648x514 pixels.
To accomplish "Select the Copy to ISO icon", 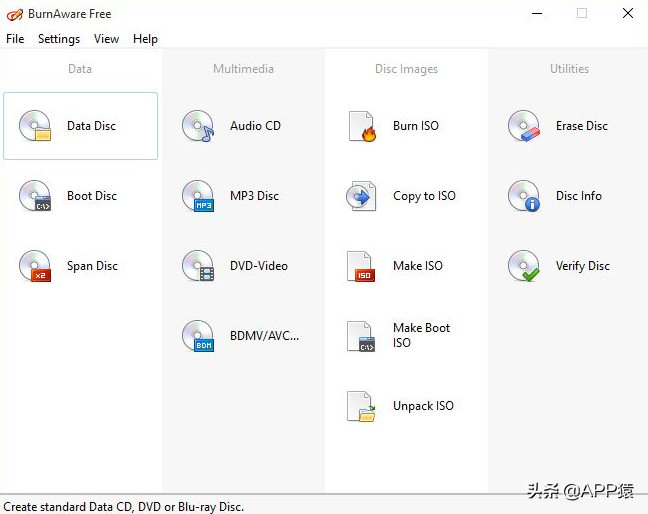I will (x=361, y=196).
